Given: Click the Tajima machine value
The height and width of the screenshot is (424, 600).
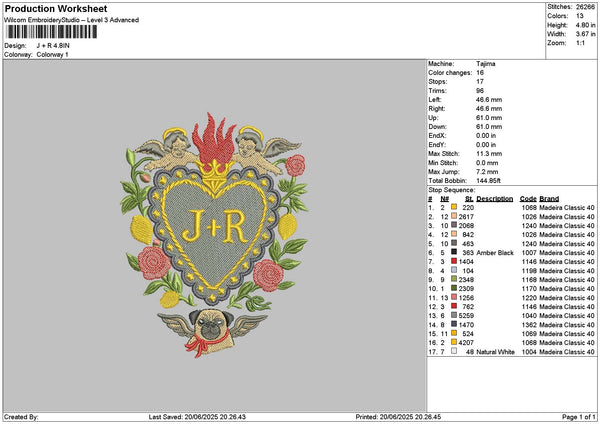Looking at the screenshot, I should coord(487,63).
